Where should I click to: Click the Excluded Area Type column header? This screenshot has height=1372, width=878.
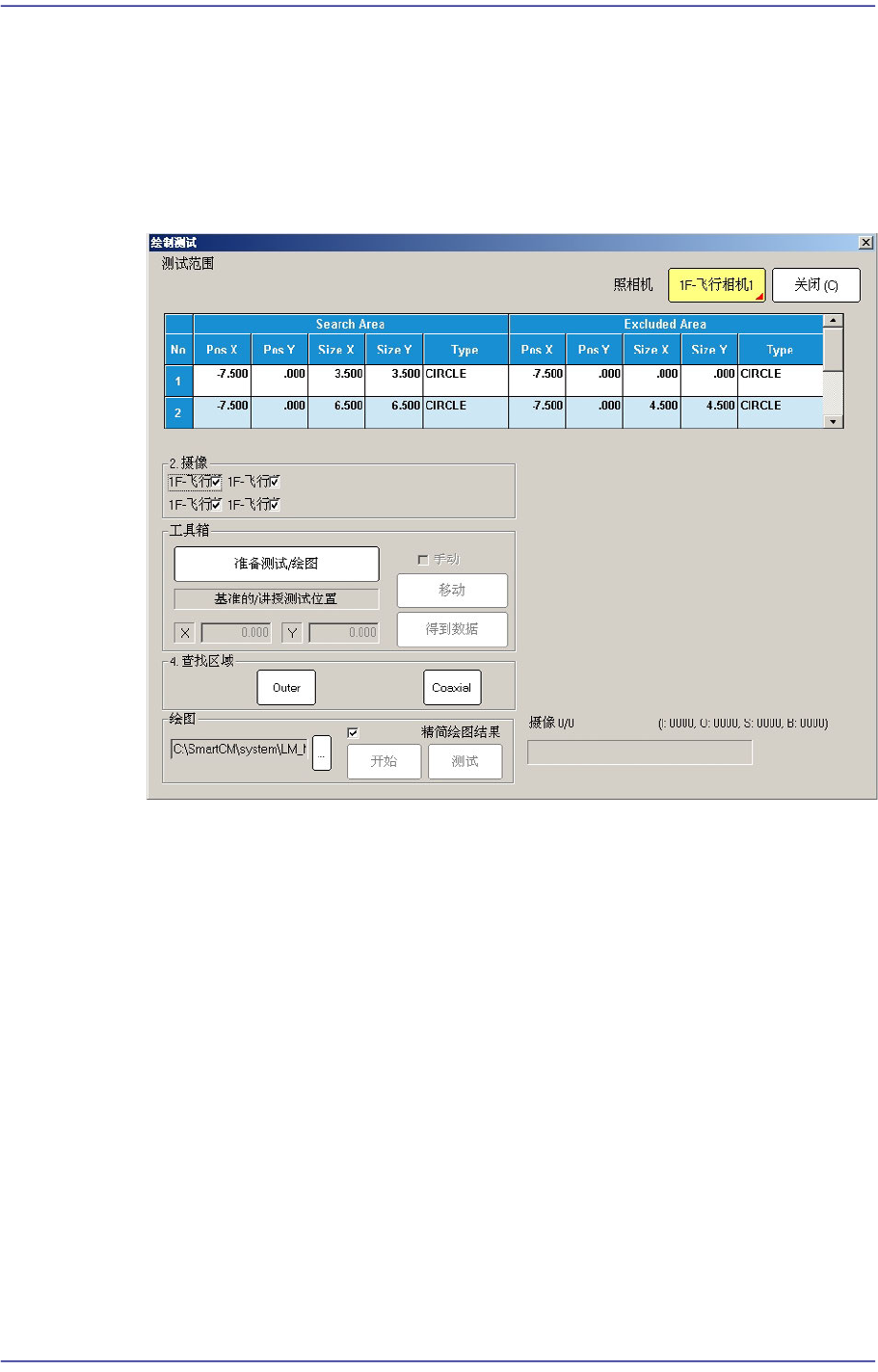coord(781,350)
